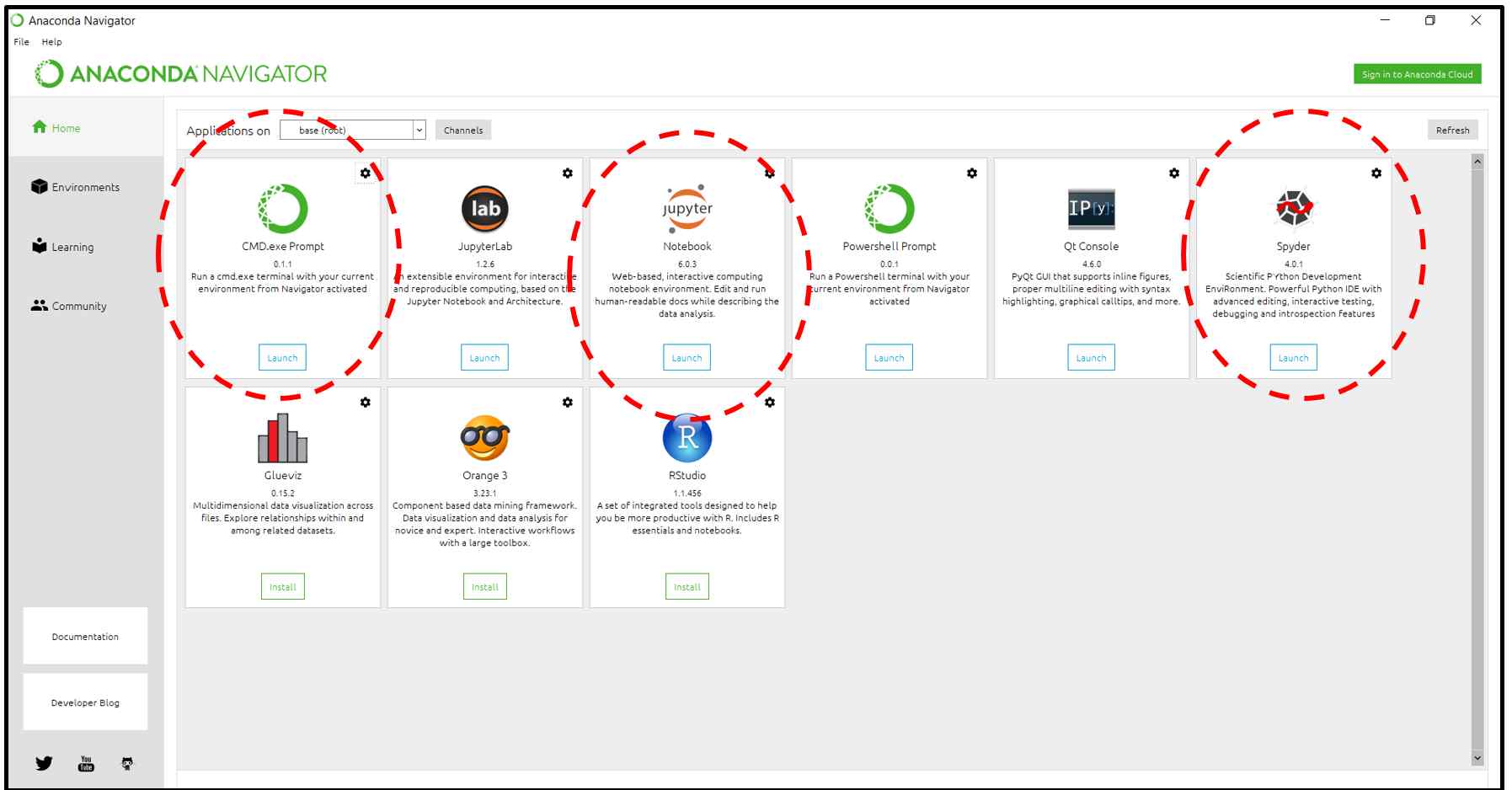1512x790 pixels.
Task: Install RStudio
Action: (x=687, y=586)
